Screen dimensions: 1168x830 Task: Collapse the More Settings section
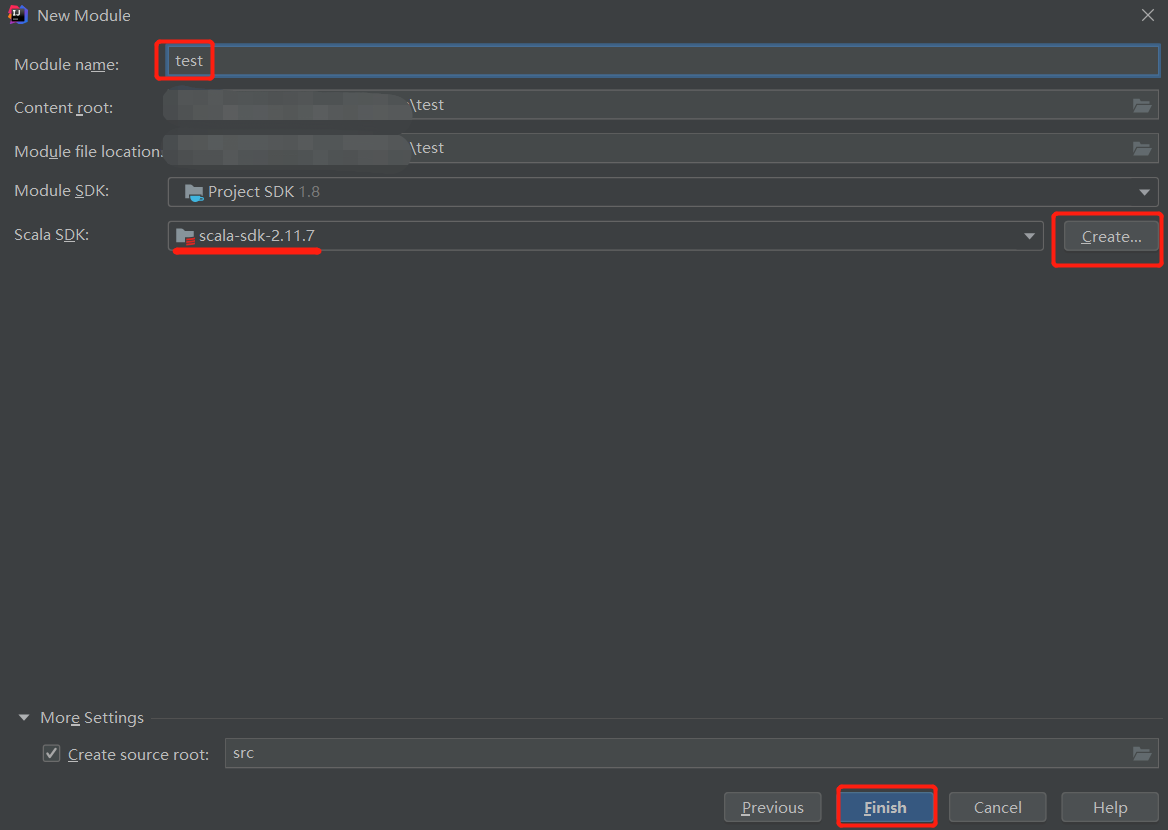tap(23, 718)
